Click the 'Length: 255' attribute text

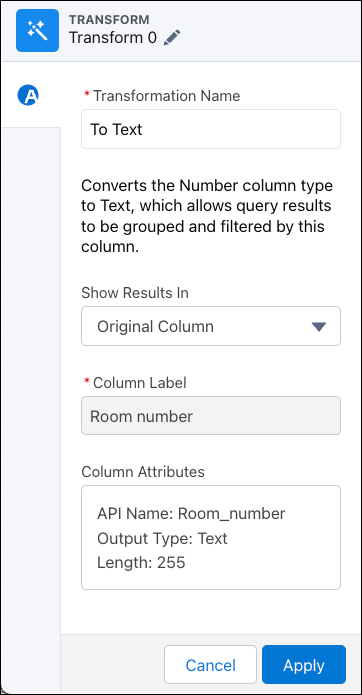pos(141,563)
